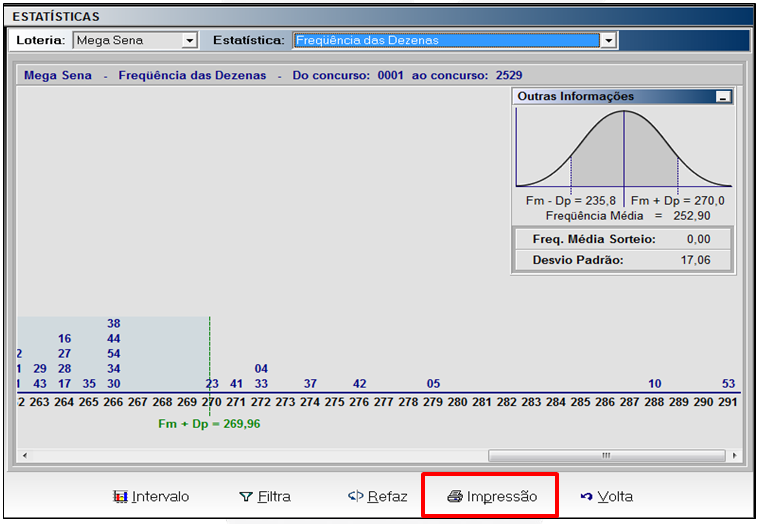Viewport: 761px width, 524px height.
Task: Click dezena 29 in the chart
Action: click(x=40, y=369)
